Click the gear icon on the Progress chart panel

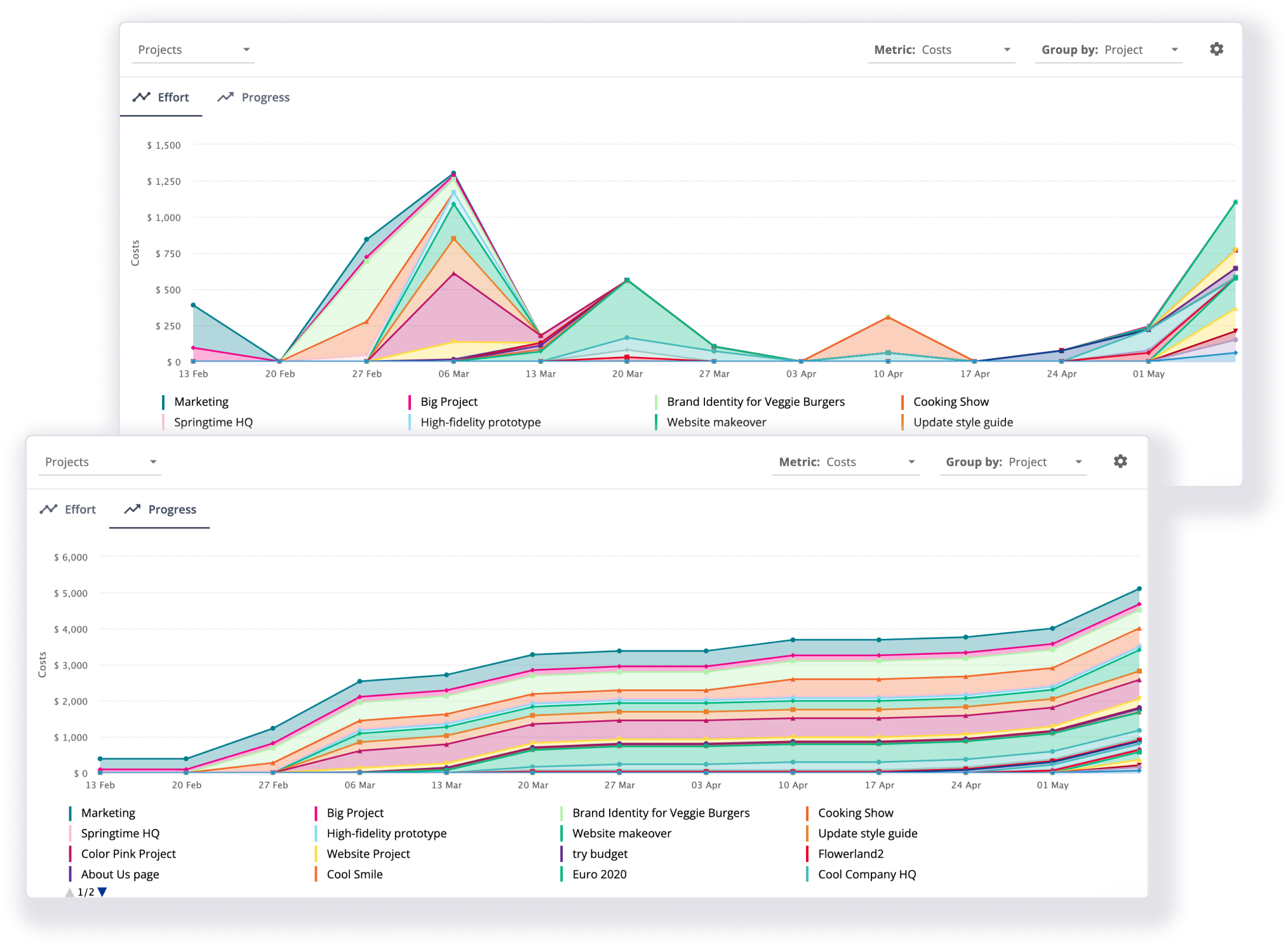pos(1120,462)
